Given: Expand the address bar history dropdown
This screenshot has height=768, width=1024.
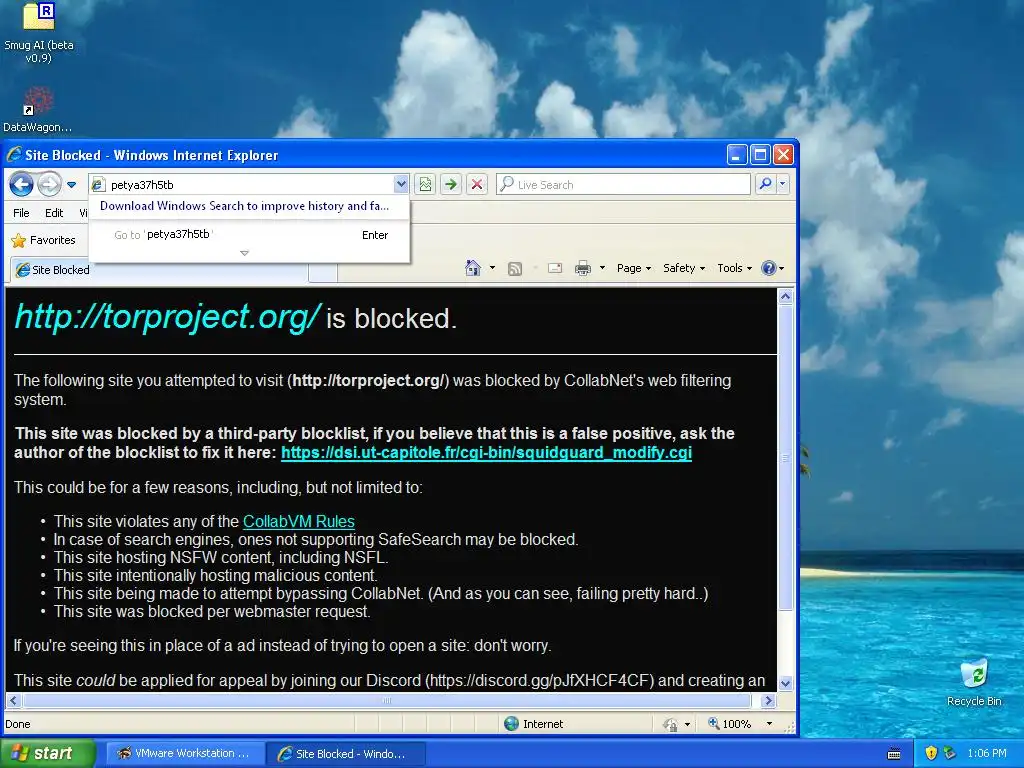Looking at the screenshot, I should coord(401,185).
